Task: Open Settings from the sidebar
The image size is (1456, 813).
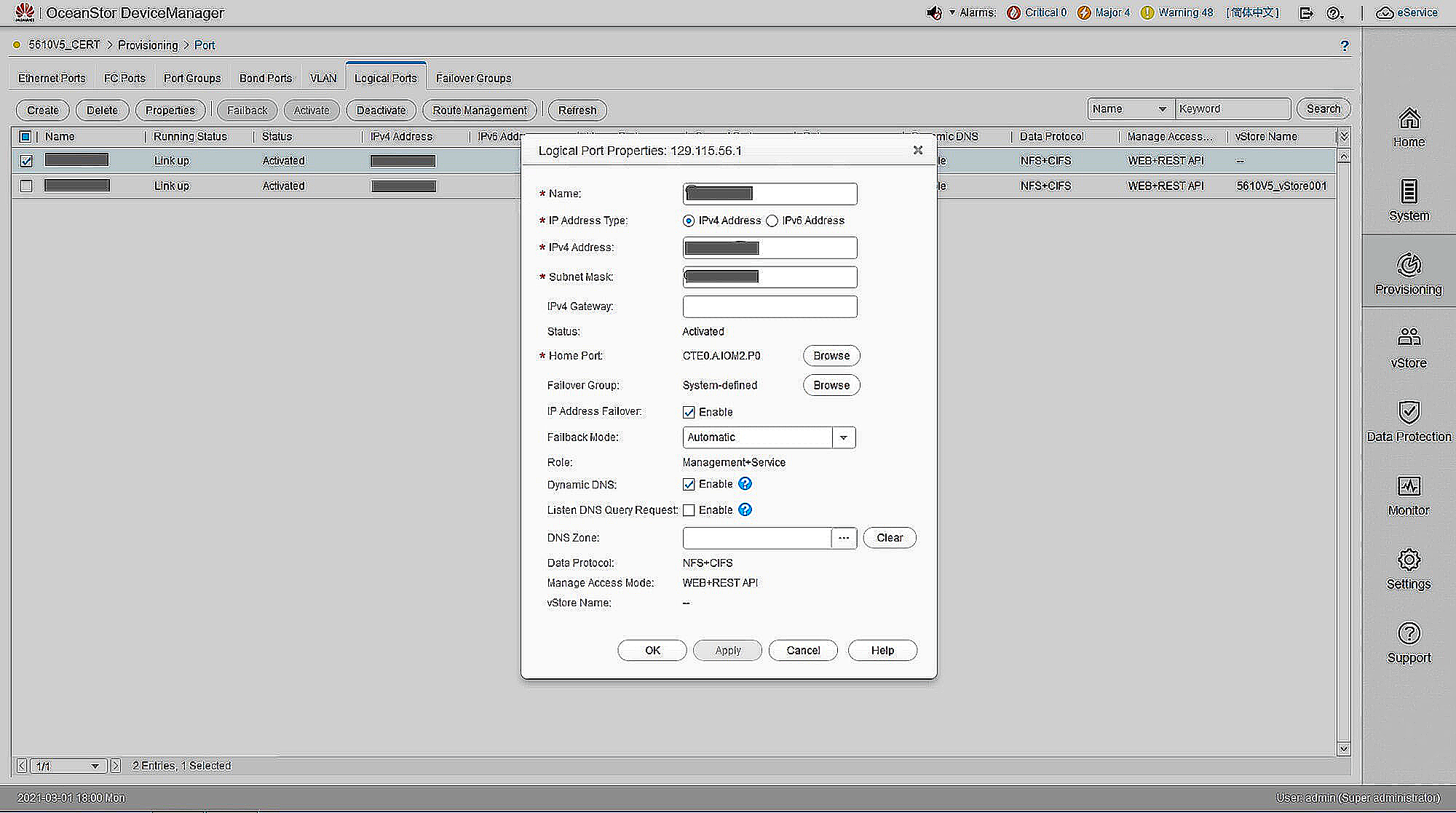Action: coord(1408,570)
